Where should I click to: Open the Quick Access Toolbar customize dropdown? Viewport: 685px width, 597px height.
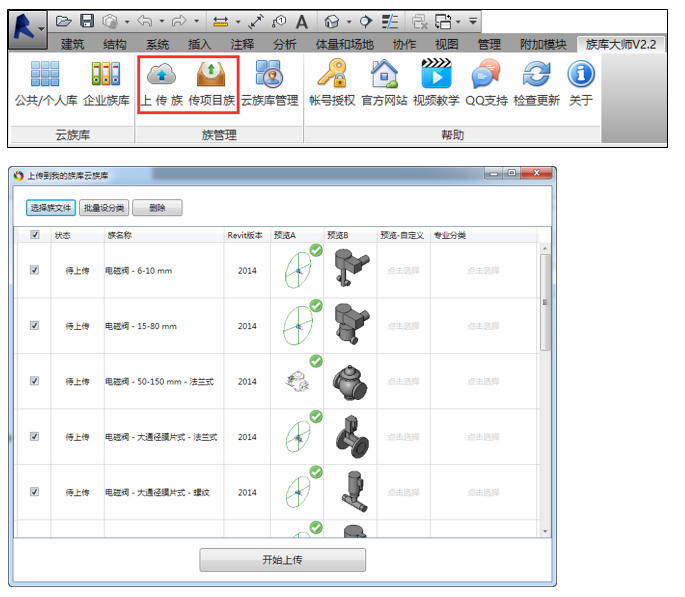pos(472,21)
